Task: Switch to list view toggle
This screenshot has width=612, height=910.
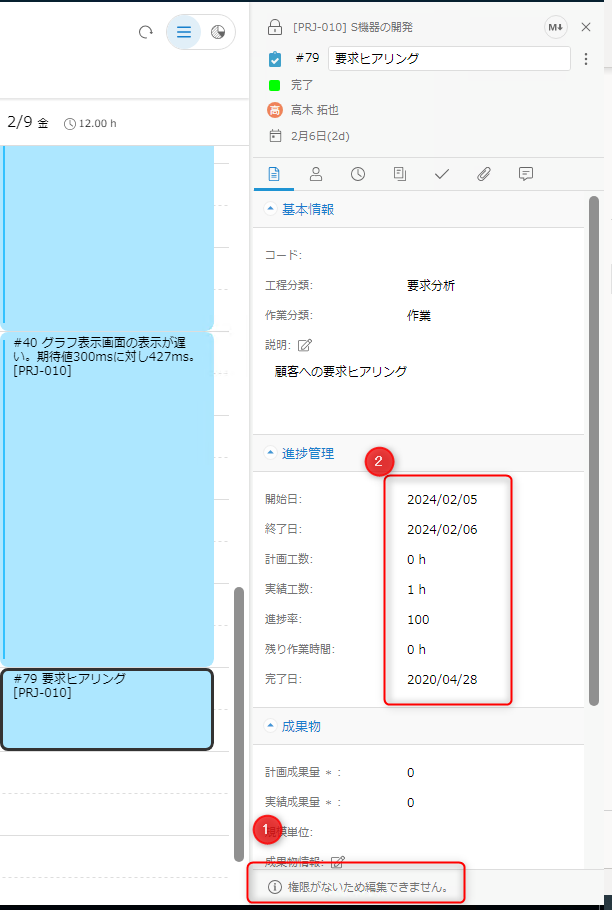Action: point(183,33)
